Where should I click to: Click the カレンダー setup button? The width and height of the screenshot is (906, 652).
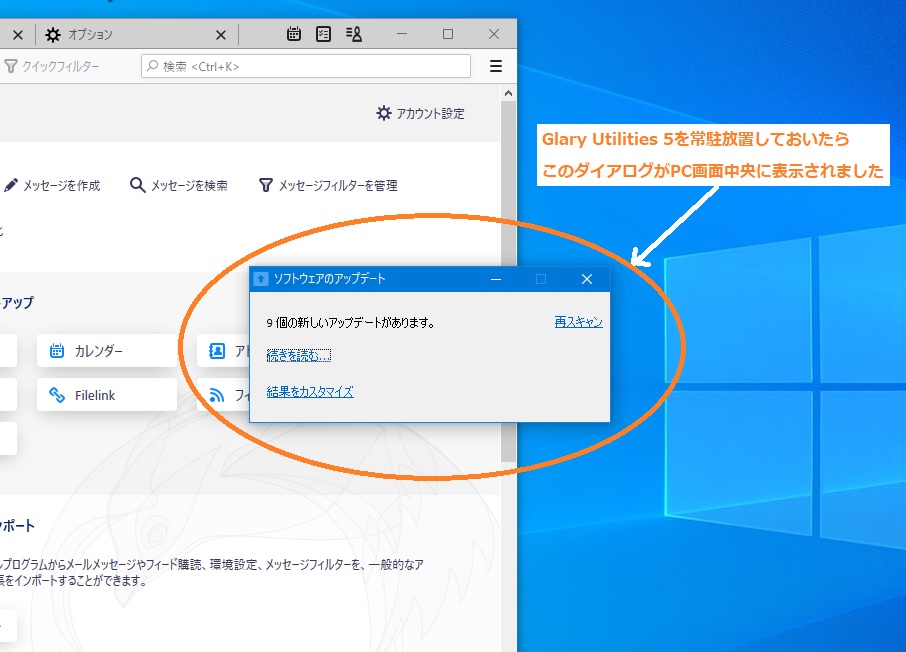tap(107, 351)
